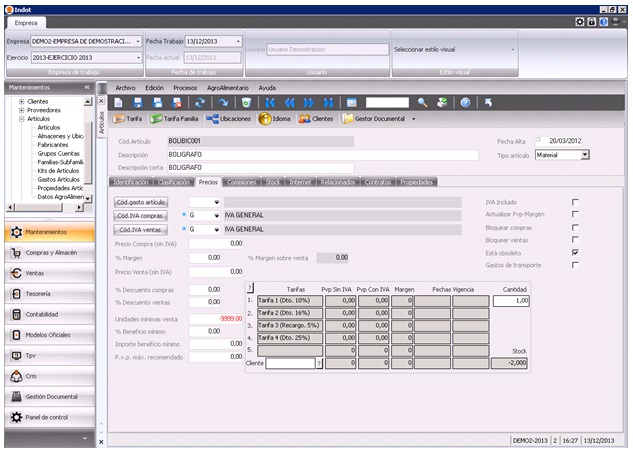Switch to the Comisiones tab

point(241,182)
